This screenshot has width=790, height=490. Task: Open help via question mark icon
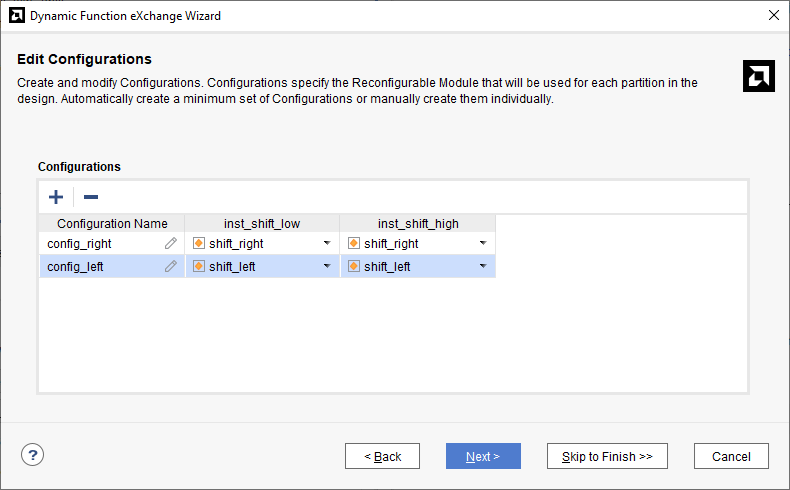(x=32, y=455)
